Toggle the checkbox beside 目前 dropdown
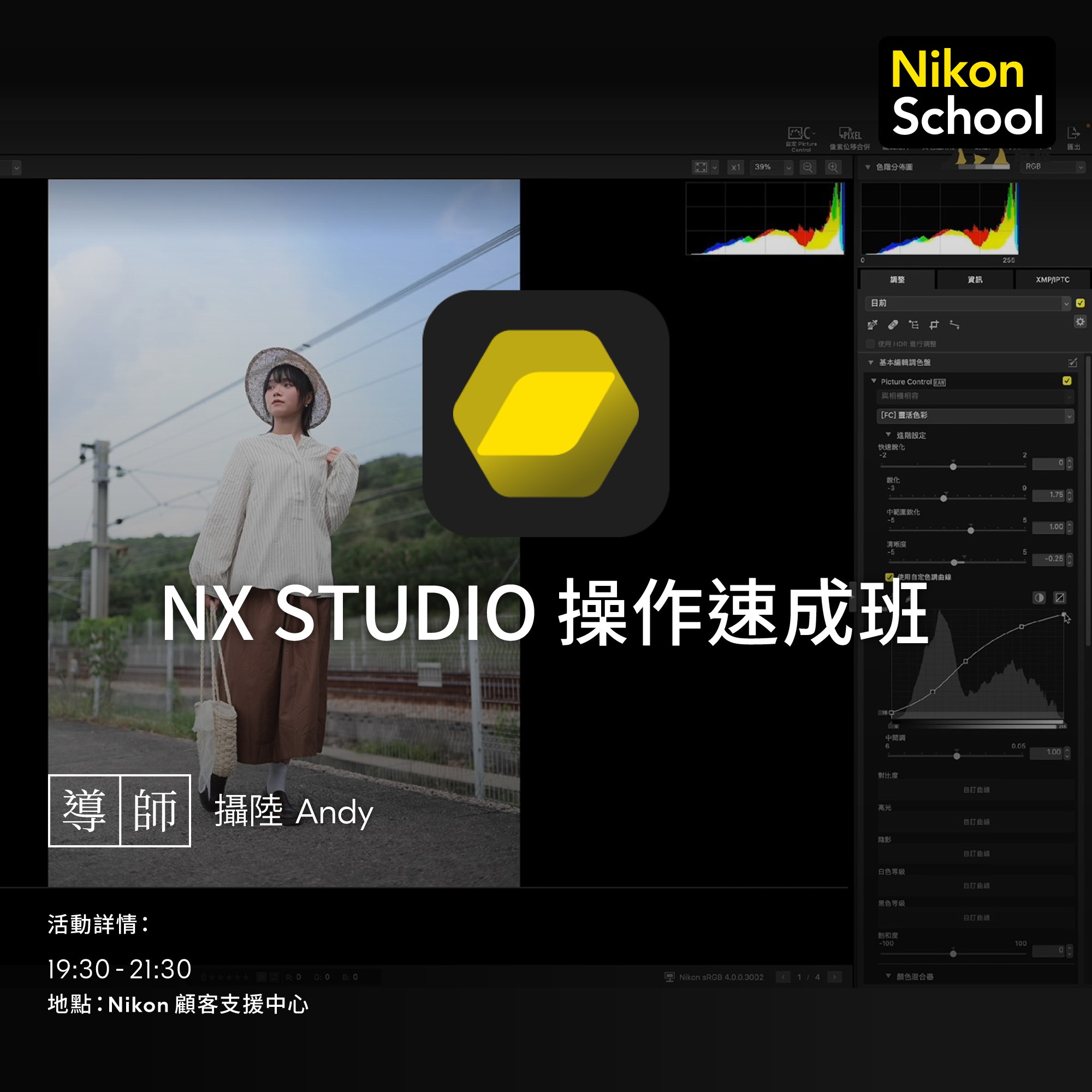 (x=1080, y=303)
